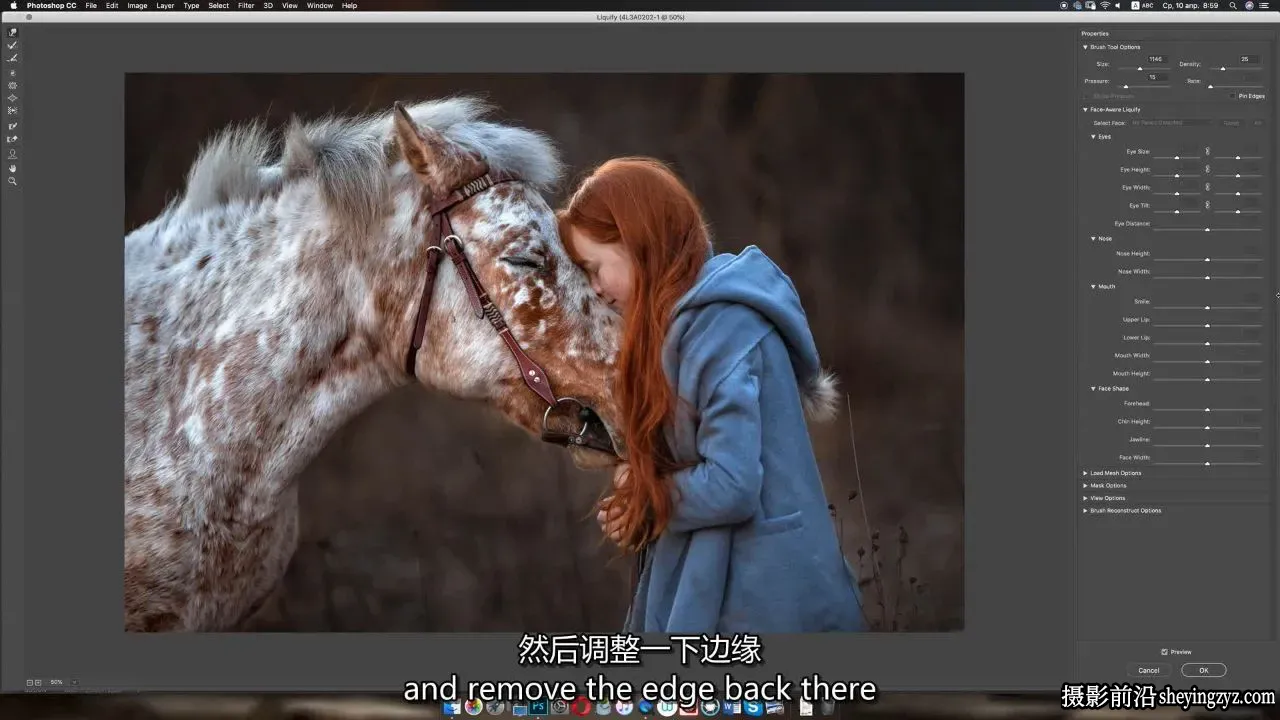
Task: Open the Image menu
Action: tap(137, 5)
